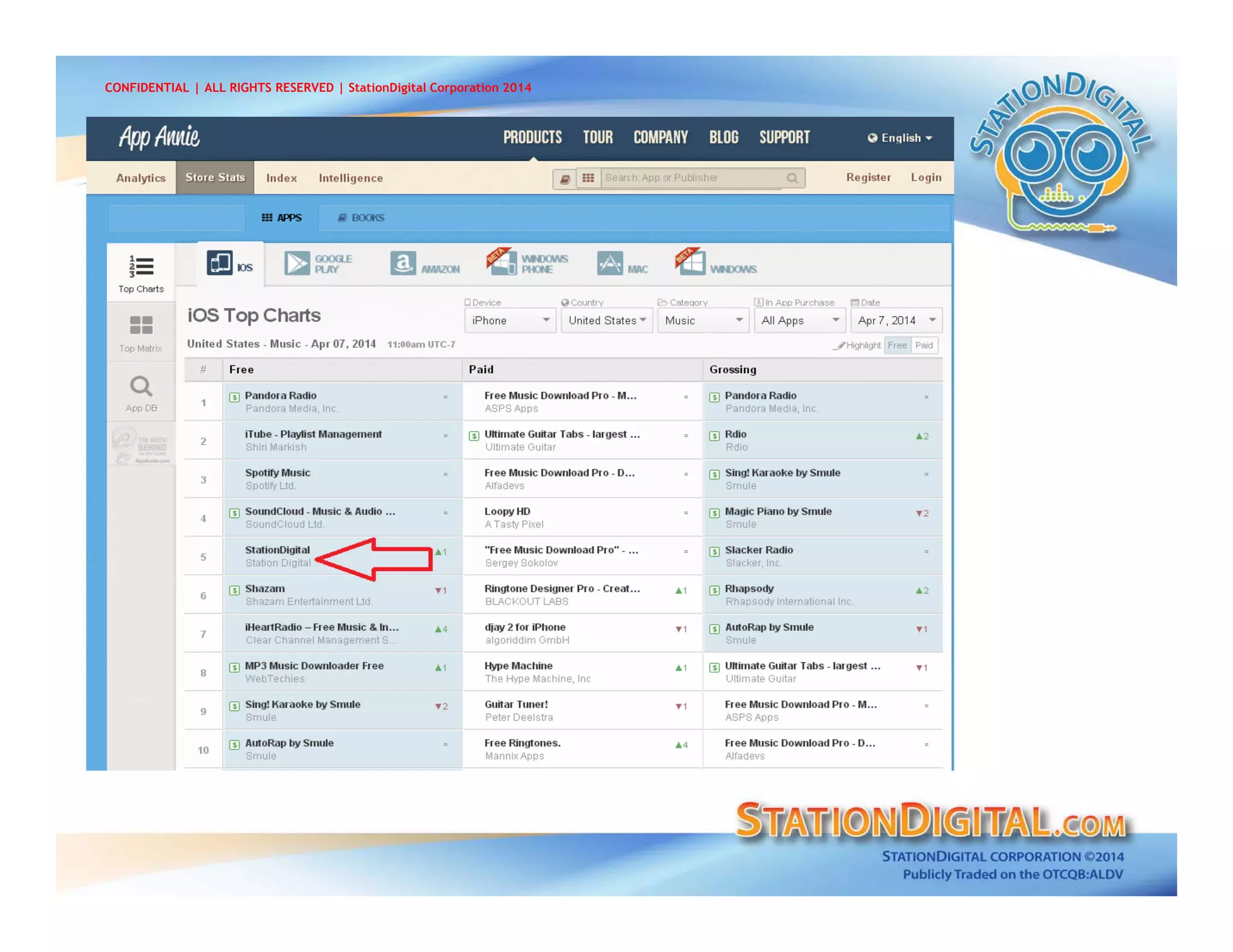This screenshot has width=1233, height=952.
Task: Select the Mac App Store icon
Action: coord(609,263)
